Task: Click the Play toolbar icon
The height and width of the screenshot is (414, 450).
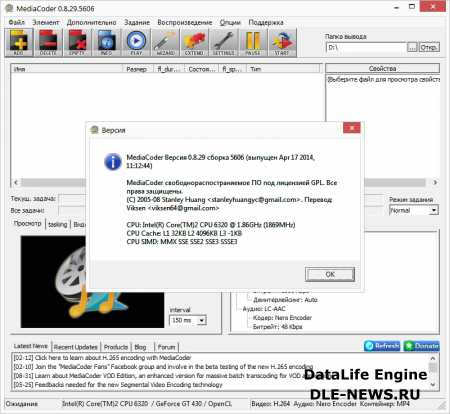Action: 136,42
